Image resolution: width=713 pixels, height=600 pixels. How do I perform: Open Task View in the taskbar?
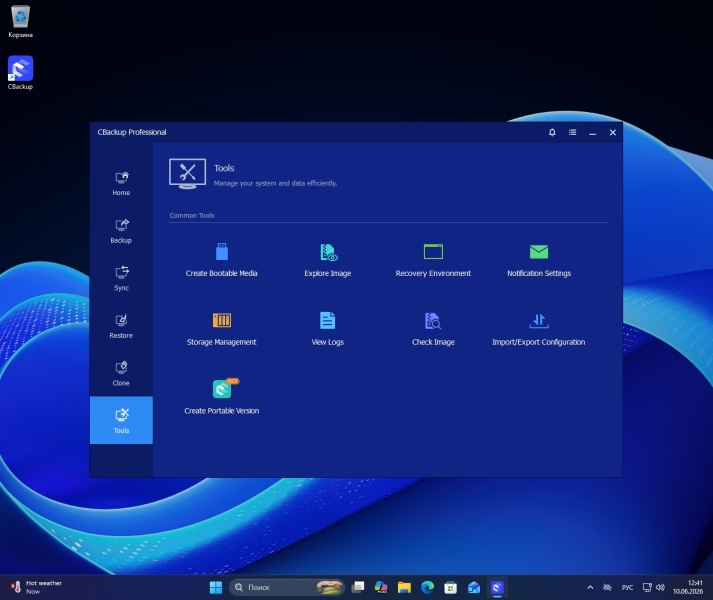coord(358,587)
